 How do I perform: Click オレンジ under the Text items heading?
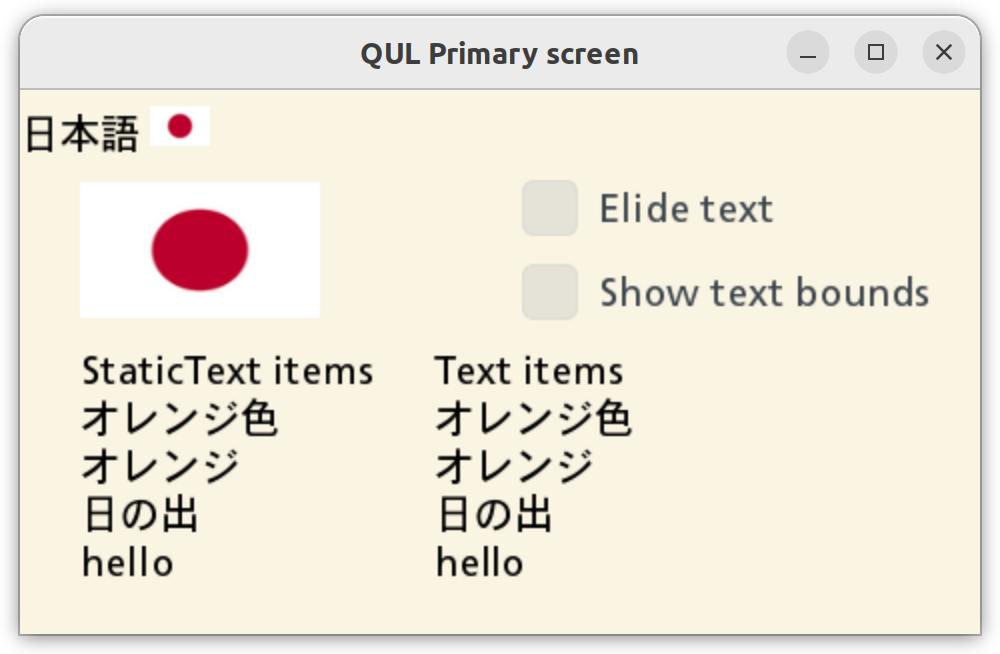pyautogui.click(x=514, y=467)
